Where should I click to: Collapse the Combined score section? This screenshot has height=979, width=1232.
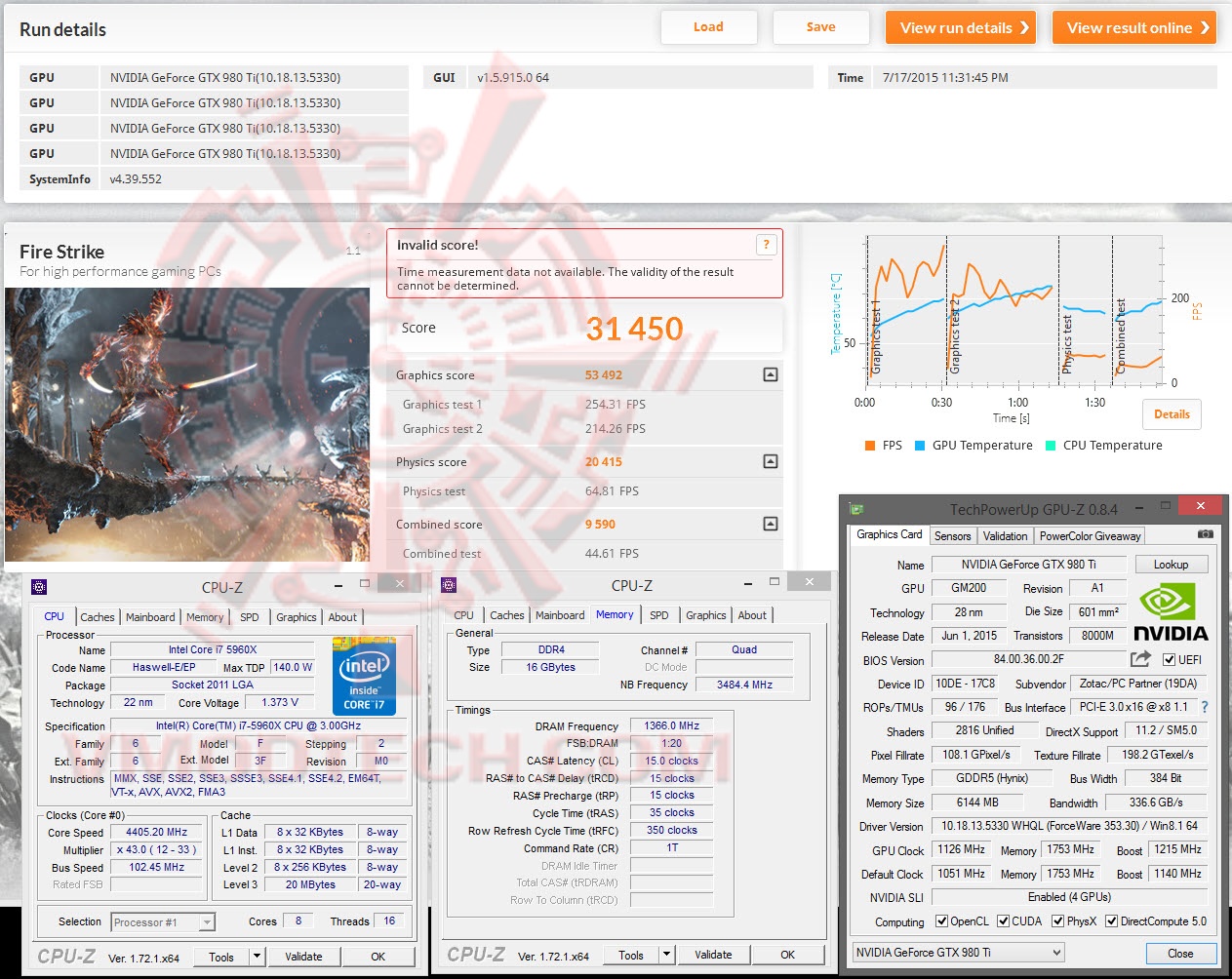[771, 524]
